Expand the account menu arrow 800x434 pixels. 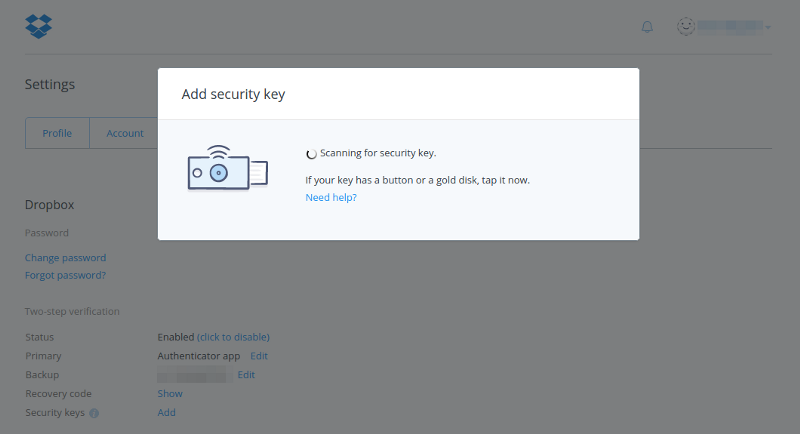point(768,28)
